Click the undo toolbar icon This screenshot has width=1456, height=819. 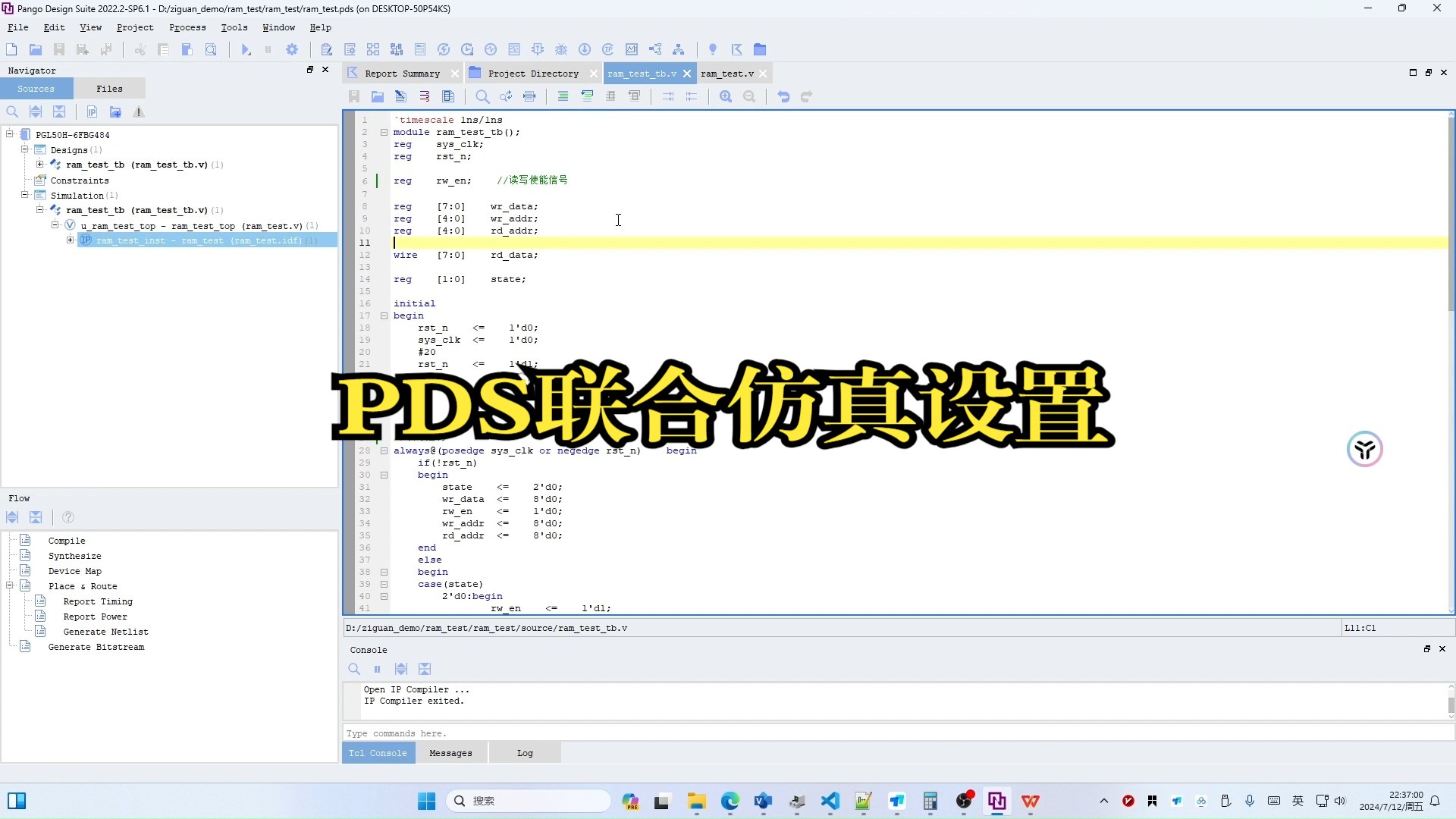[x=783, y=96]
